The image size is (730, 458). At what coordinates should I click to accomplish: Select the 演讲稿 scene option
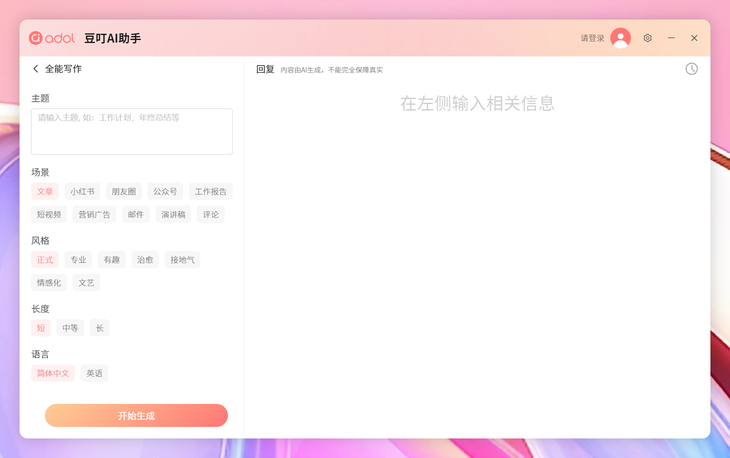pyautogui.click(x=173, y=214)
